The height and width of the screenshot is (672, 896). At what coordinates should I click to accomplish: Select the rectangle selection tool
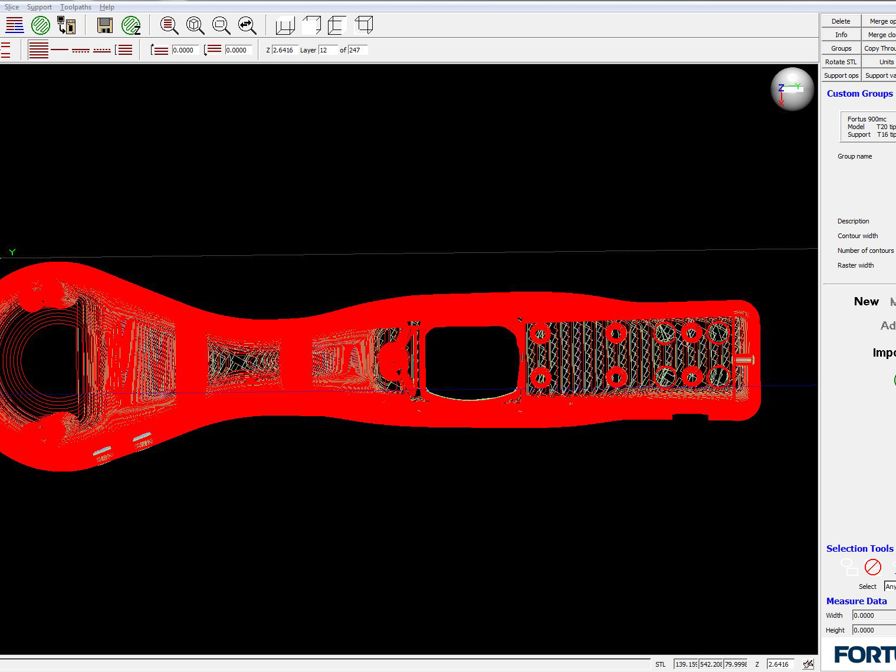tap(848, 567)
